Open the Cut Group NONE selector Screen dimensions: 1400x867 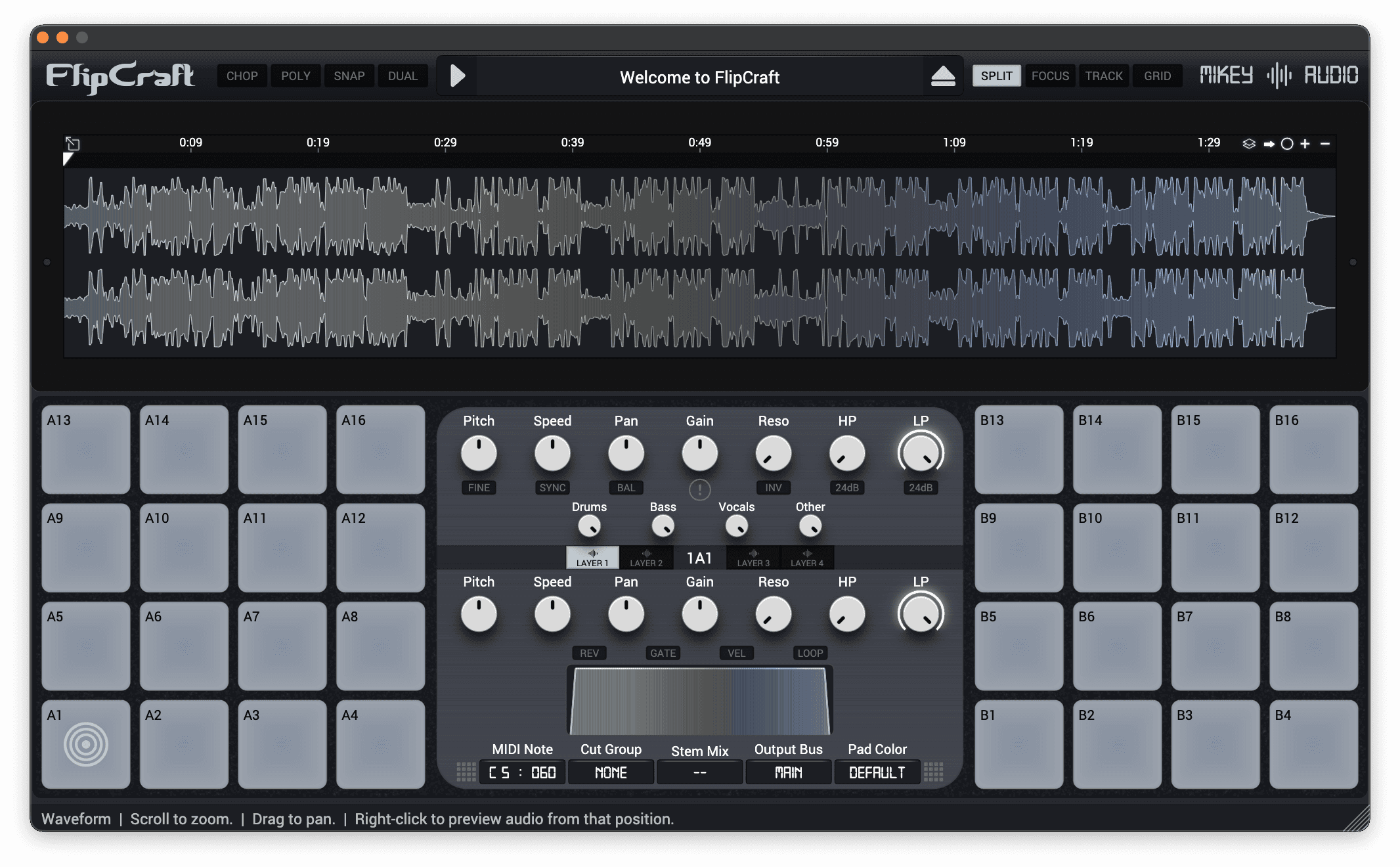tap(611, 772)
